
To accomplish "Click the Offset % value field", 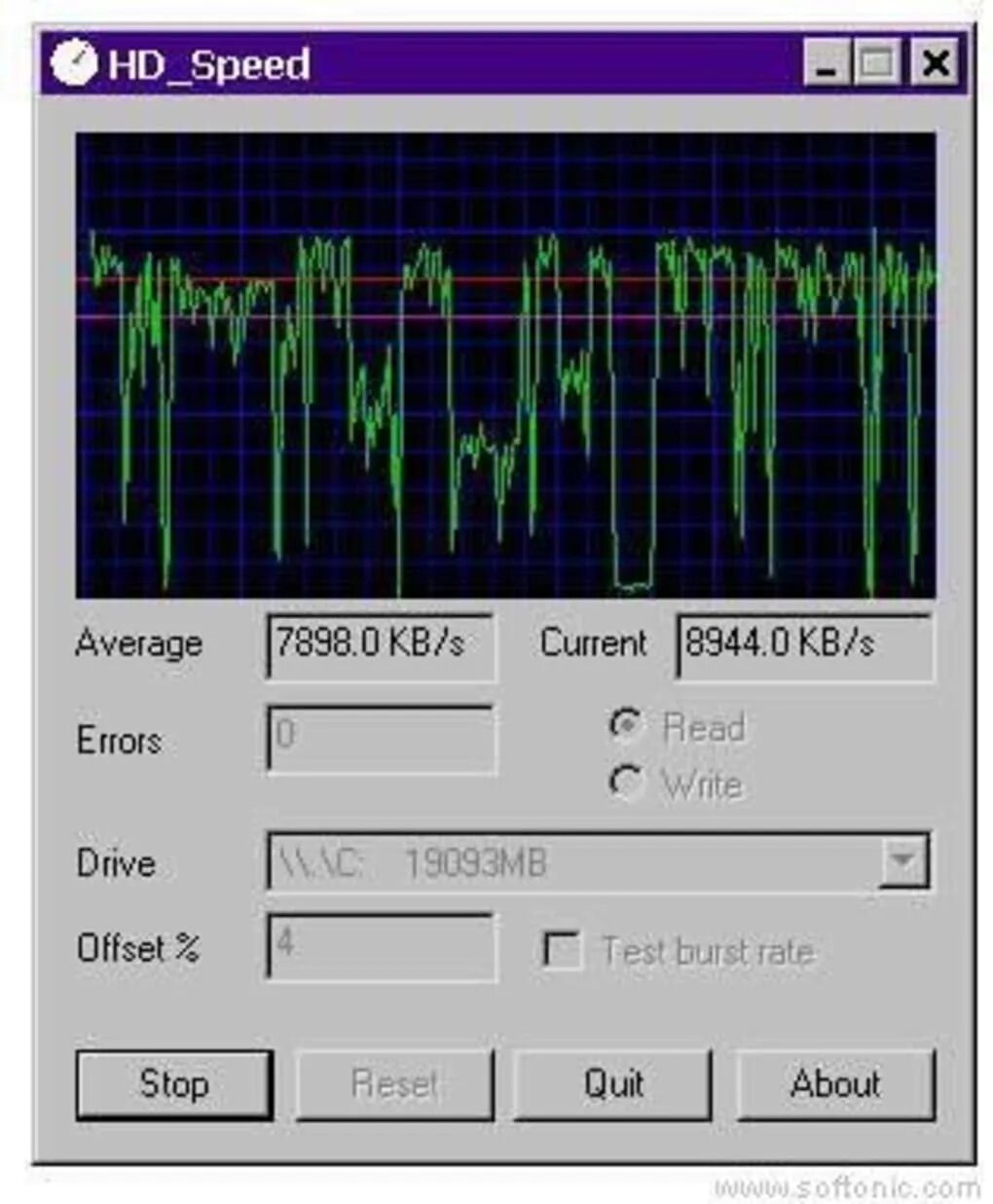I will [x=381, y=946].
